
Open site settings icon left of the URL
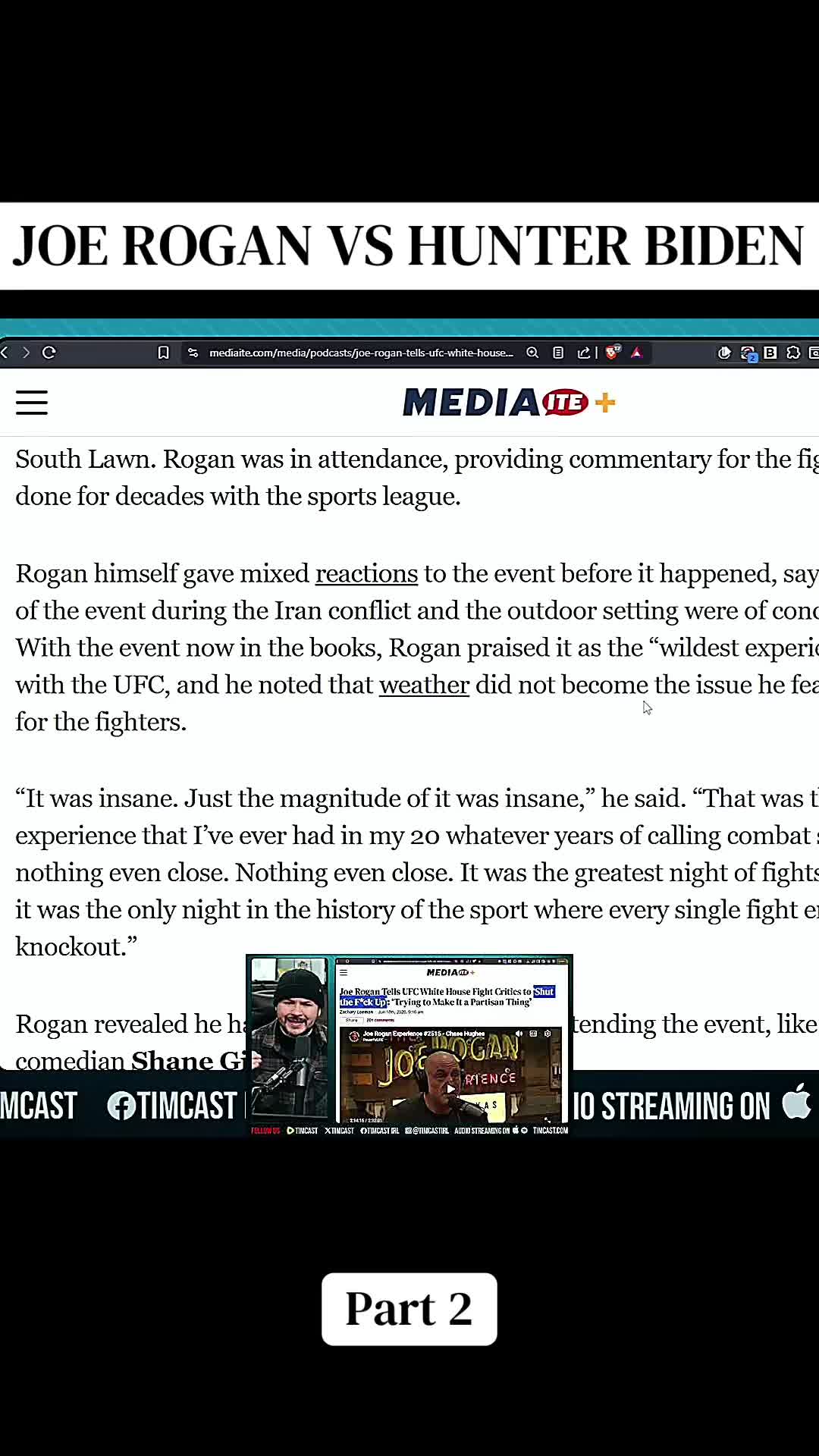[x=193, y=353]
